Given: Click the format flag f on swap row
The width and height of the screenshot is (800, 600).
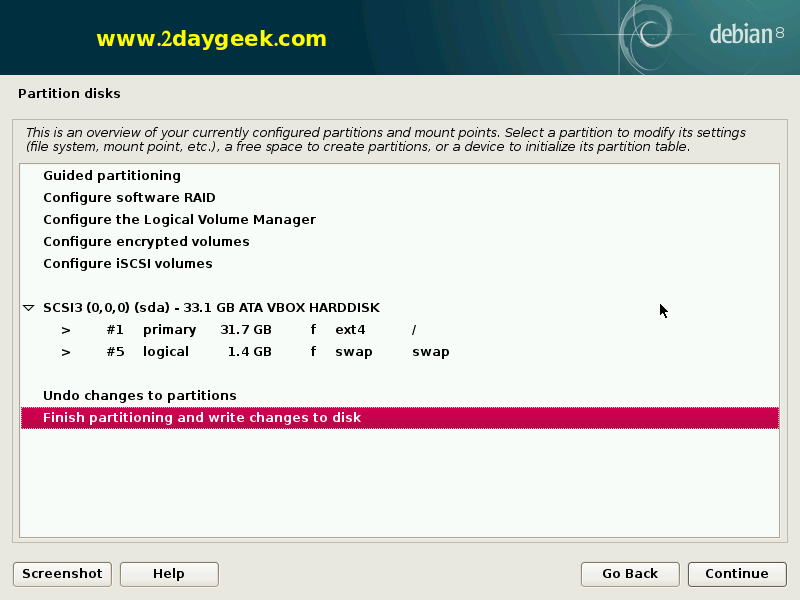Looking at the screenshot, I should click(313, 352).
